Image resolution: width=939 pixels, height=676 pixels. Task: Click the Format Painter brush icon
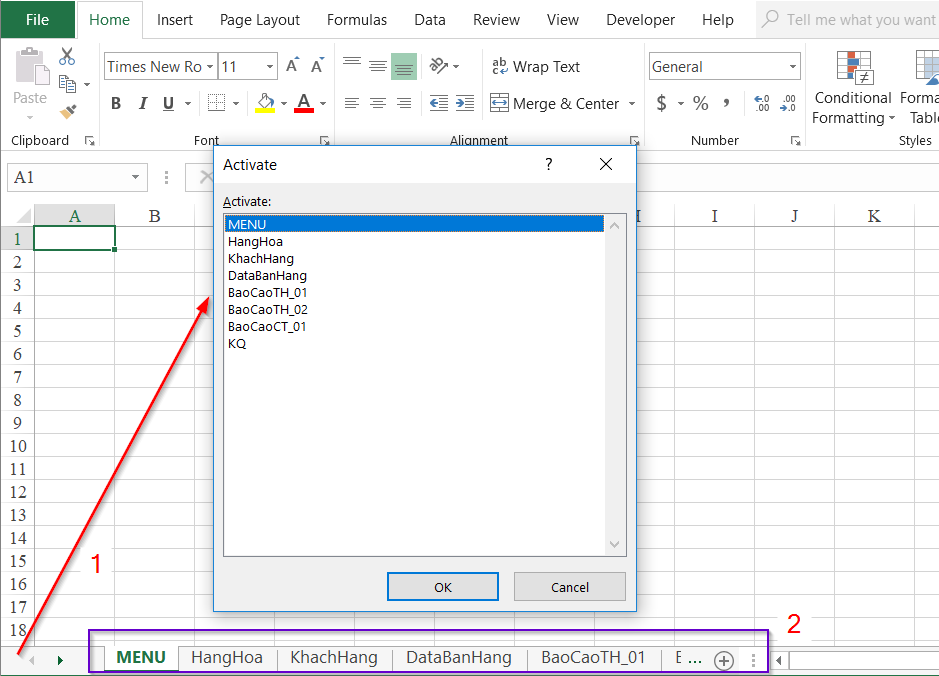pos(68,111)
